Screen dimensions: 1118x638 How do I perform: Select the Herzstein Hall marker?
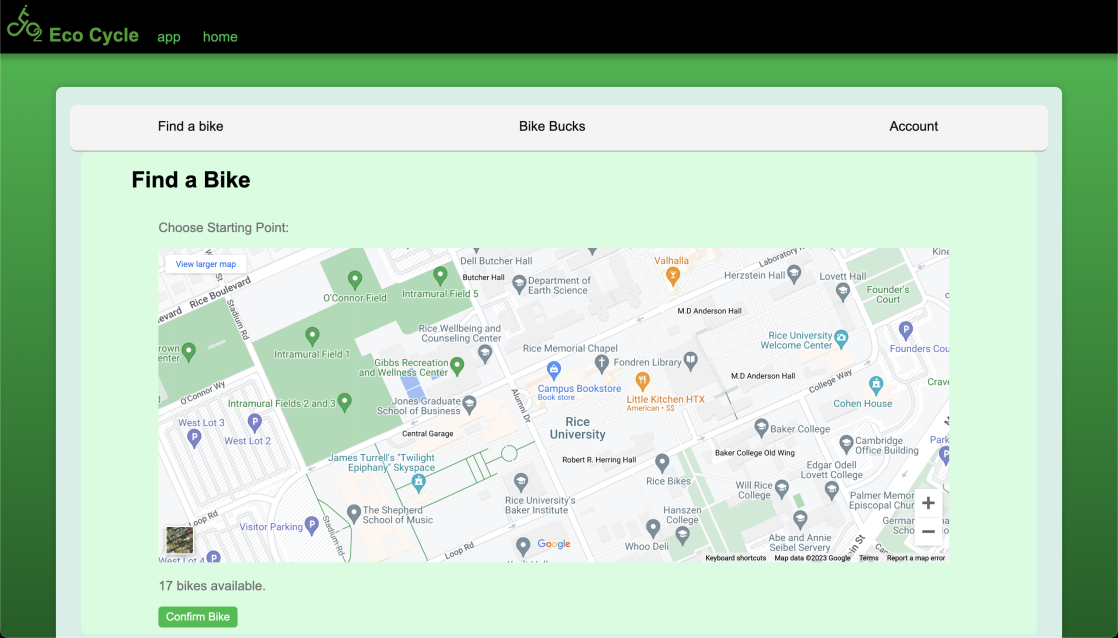pyautogui.click(x=794, y=274)
